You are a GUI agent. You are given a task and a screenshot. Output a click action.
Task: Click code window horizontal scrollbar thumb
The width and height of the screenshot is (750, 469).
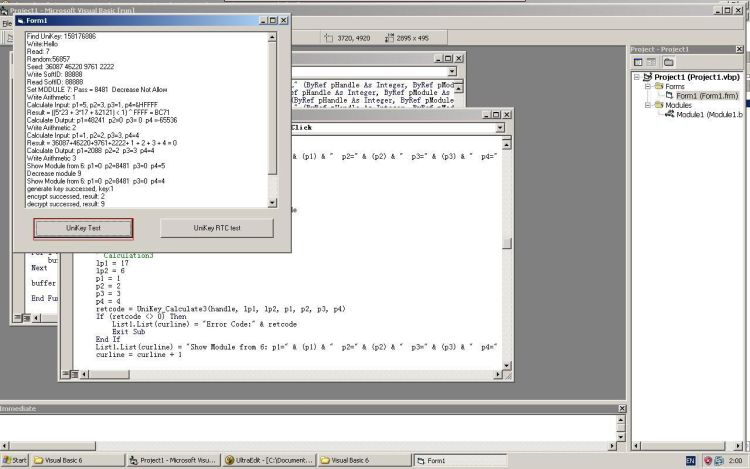tap(109, 374)
